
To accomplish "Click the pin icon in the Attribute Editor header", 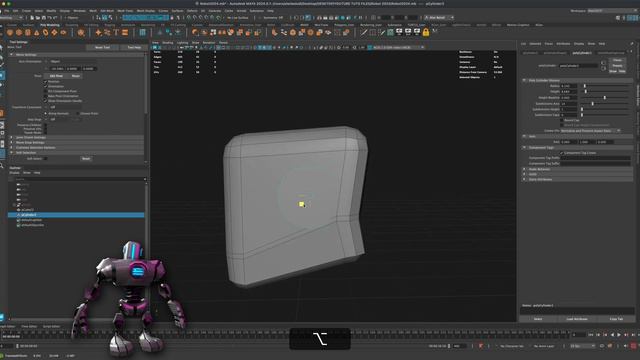I will pyautogui.click(x=632, y=44).
